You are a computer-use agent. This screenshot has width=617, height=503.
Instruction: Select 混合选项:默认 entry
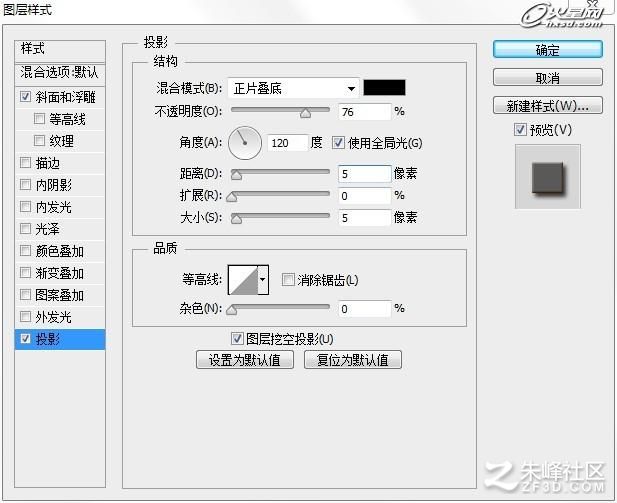(x=60, y=73)
